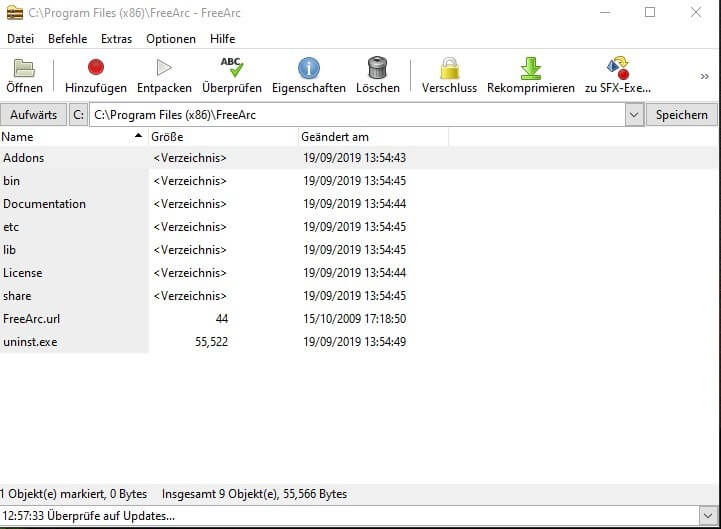721x529 pixels.
Task: Click the Verschluss padlock icon
Action: coord(449,68)
